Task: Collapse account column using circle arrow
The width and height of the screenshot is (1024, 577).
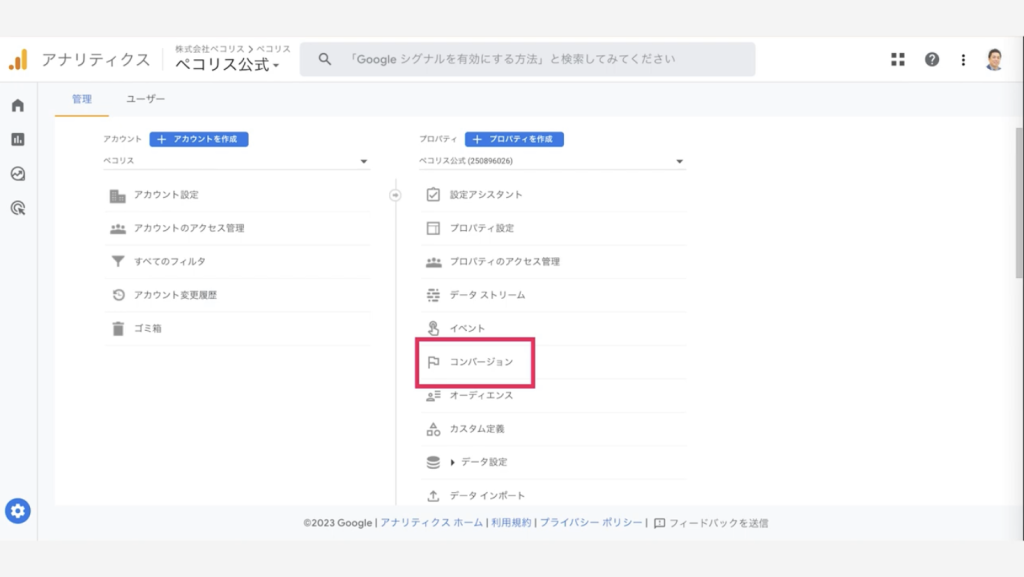Action: tap(395, 195)
